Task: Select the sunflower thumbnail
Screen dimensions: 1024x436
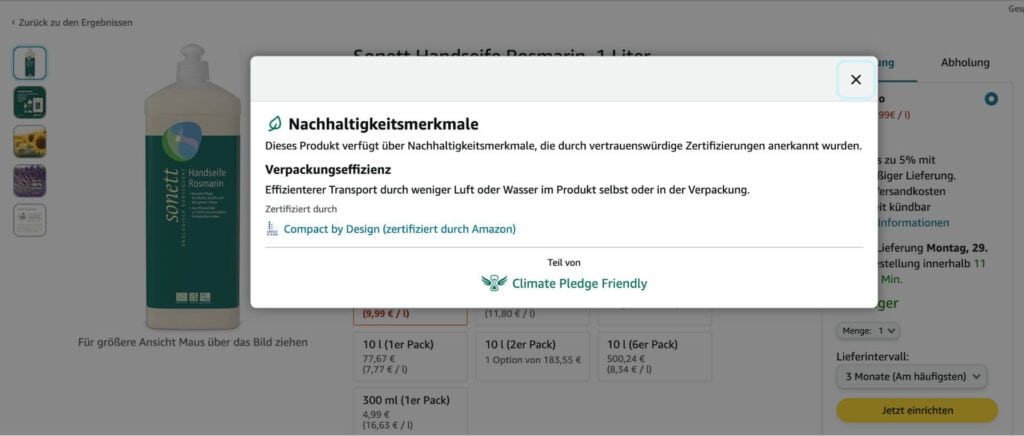Action: coord(30,142)
